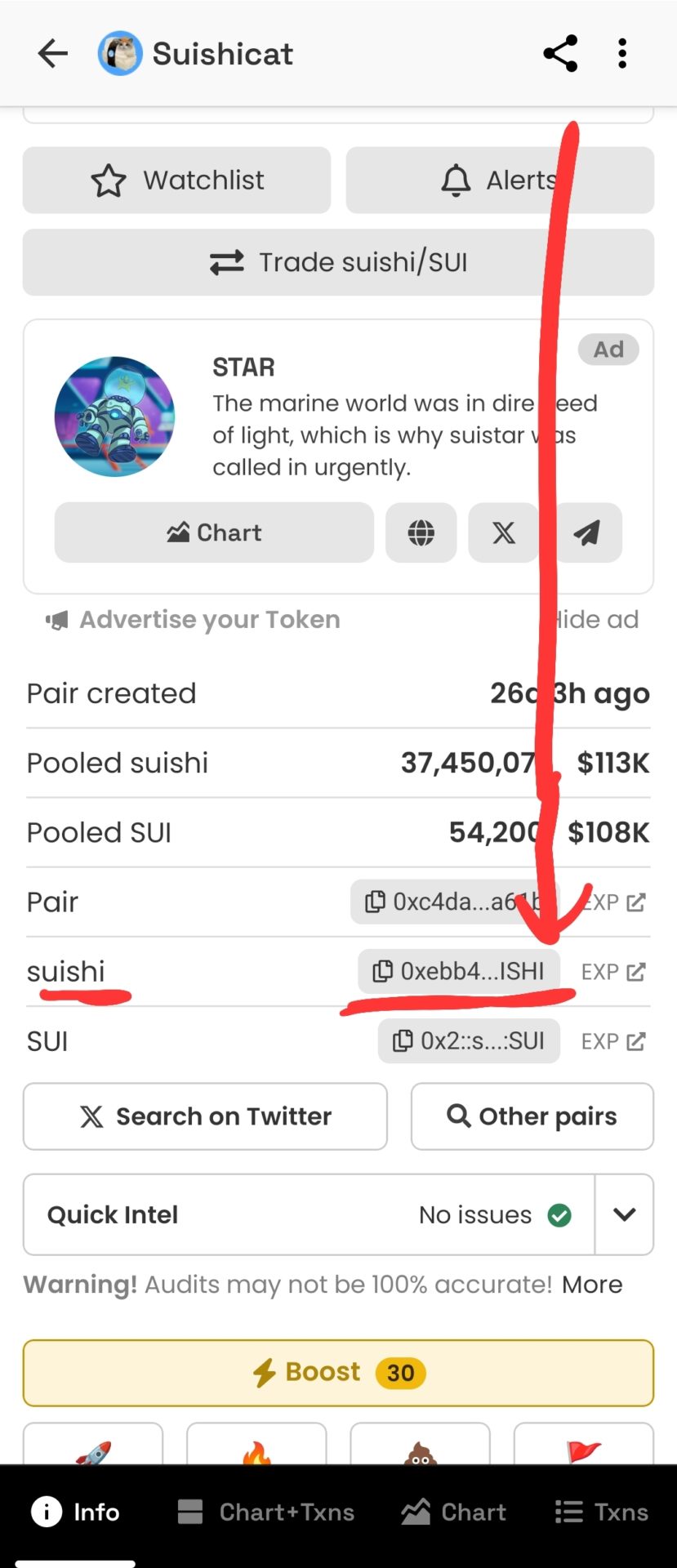Switch to the Chart tab

click(x=454, y=1512)
